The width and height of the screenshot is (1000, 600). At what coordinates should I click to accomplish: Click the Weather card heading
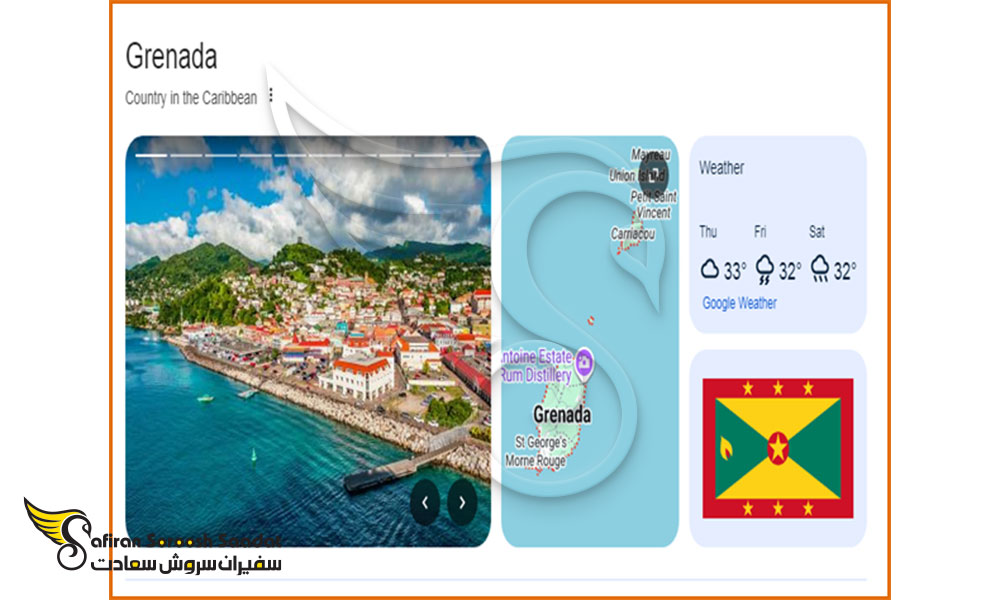point(721,168)
